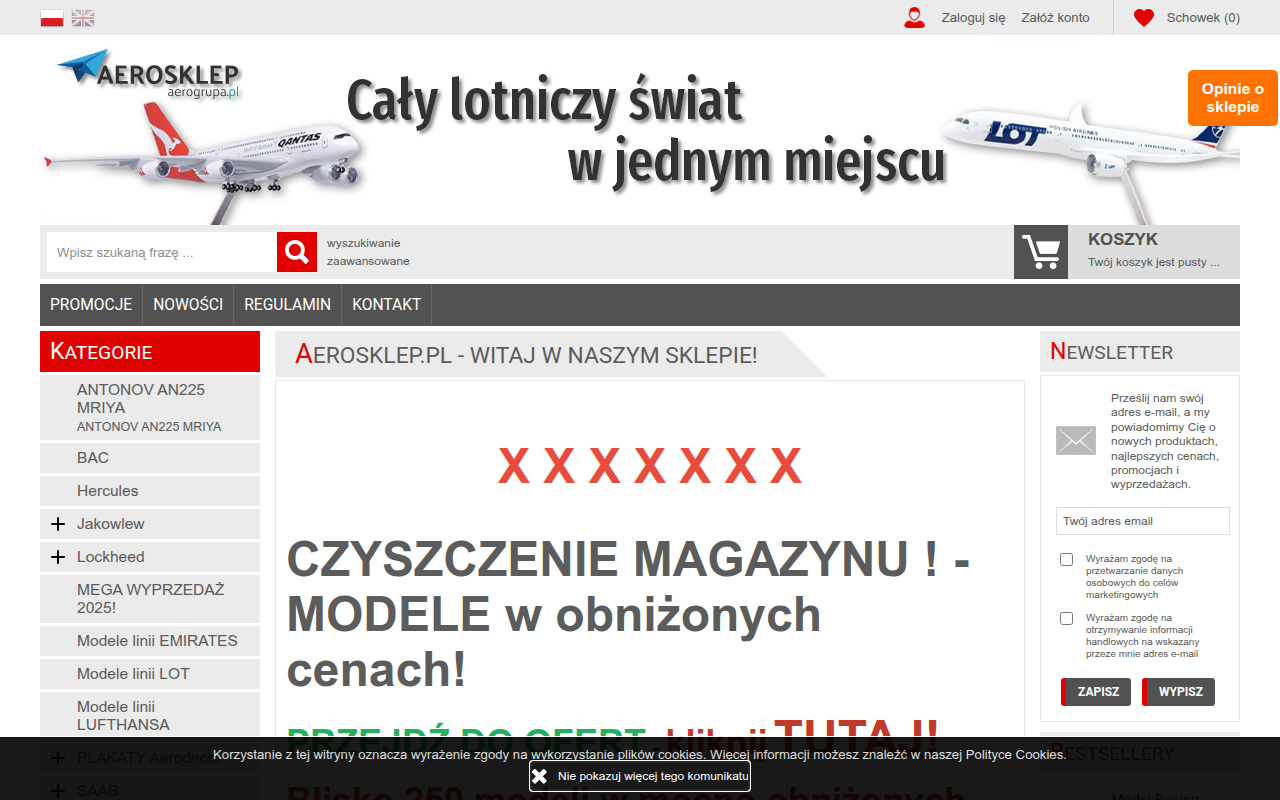The width and height of the screenshot is (1280, 800).
Task: Click the Opinie o sklepie button
Action: tap(1233, 98)
